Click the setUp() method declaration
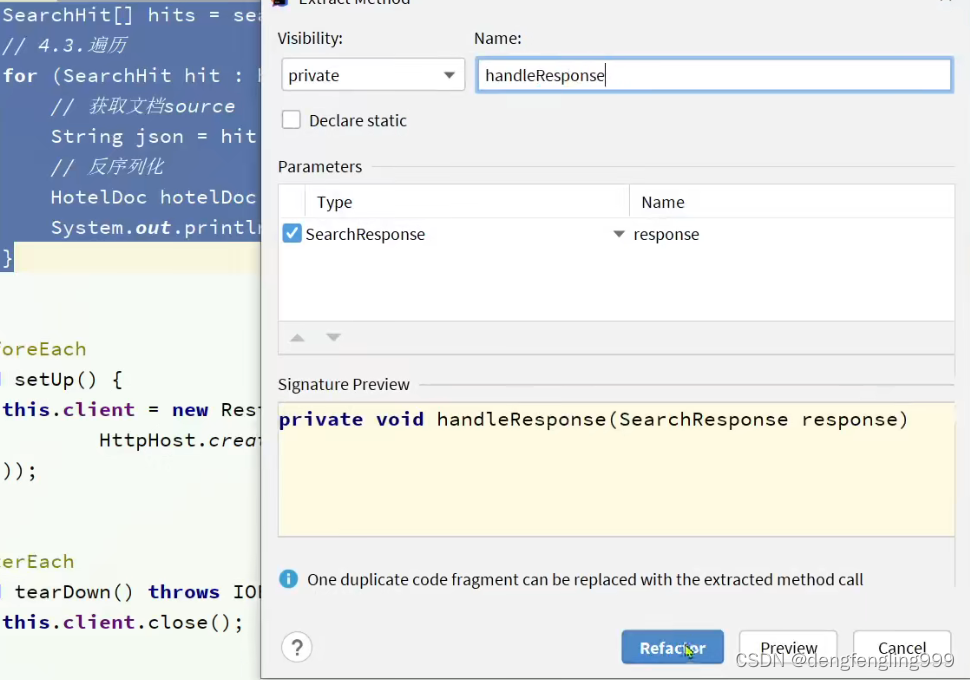This screenshot has width=970, height=680. coord(68,380)
